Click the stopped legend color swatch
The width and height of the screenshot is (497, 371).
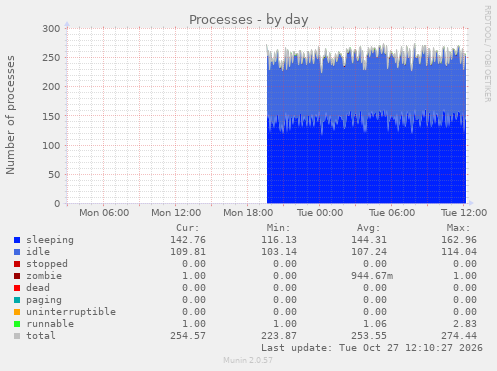click(x=17, y=264)
